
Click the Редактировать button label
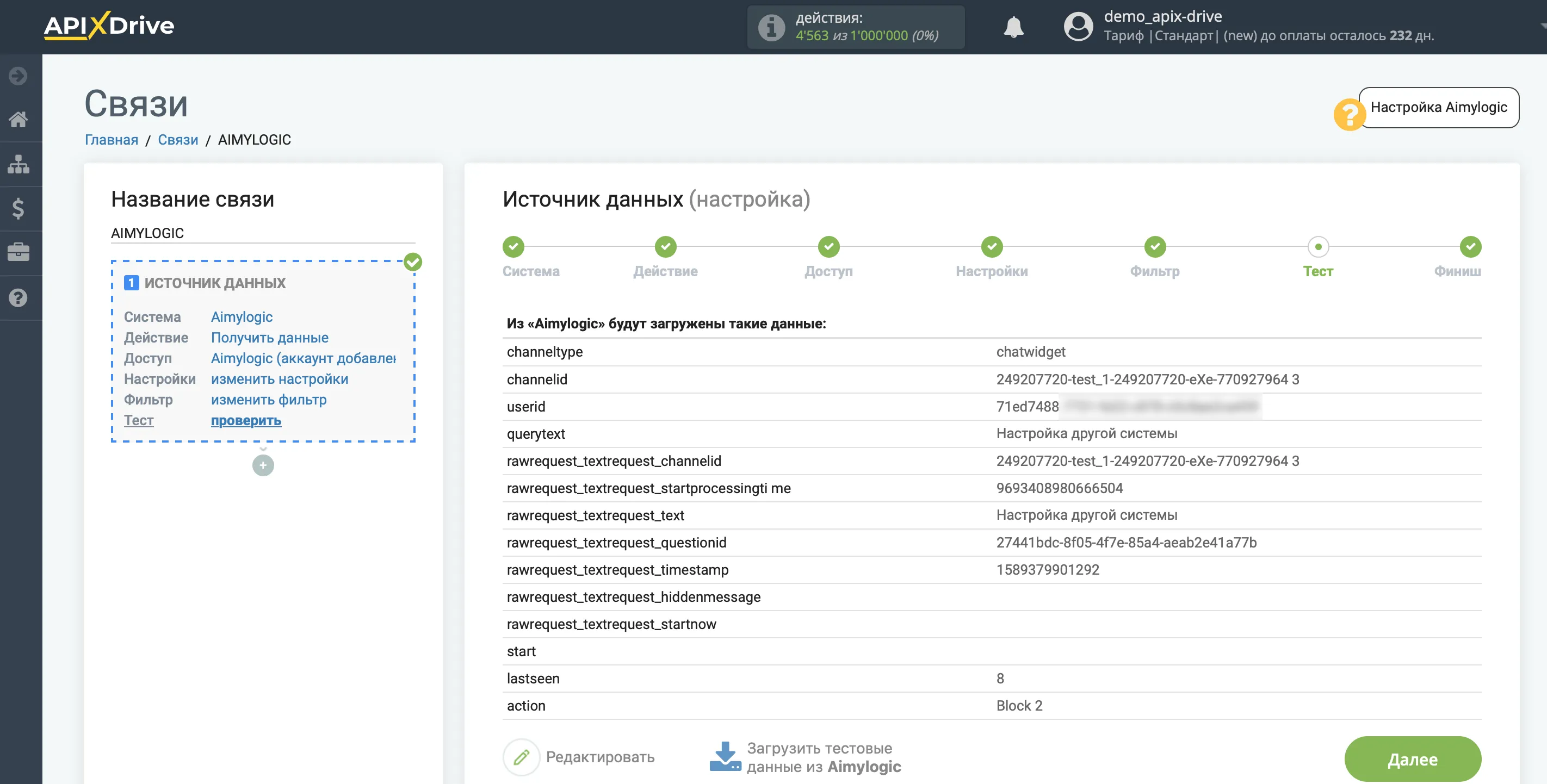[600, 757]
